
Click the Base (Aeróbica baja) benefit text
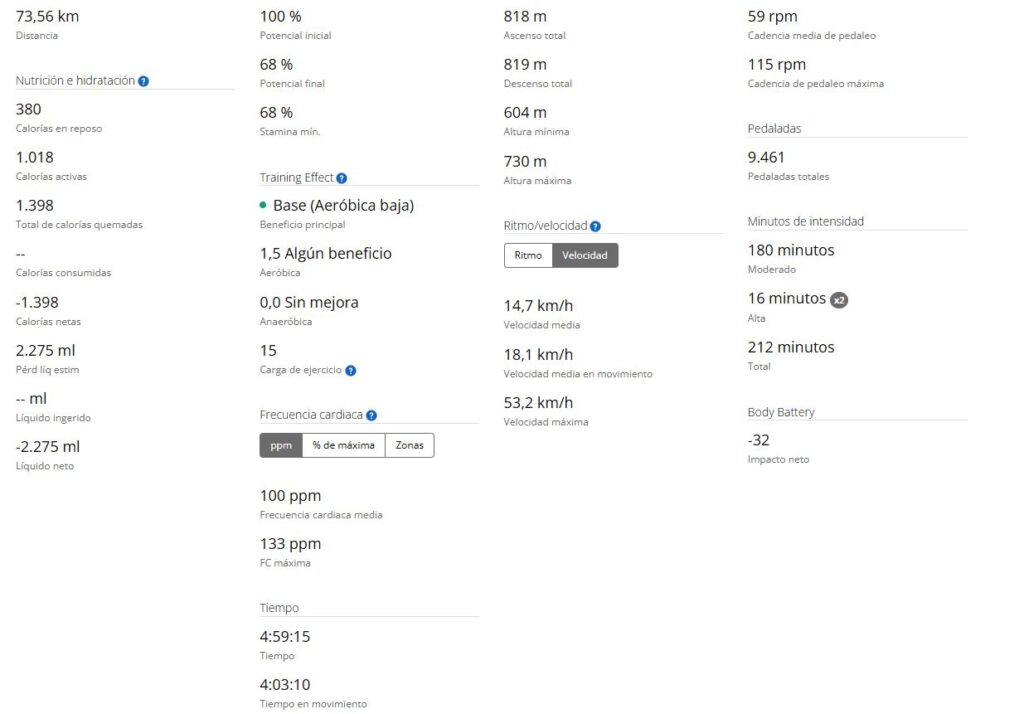[343, 205]
